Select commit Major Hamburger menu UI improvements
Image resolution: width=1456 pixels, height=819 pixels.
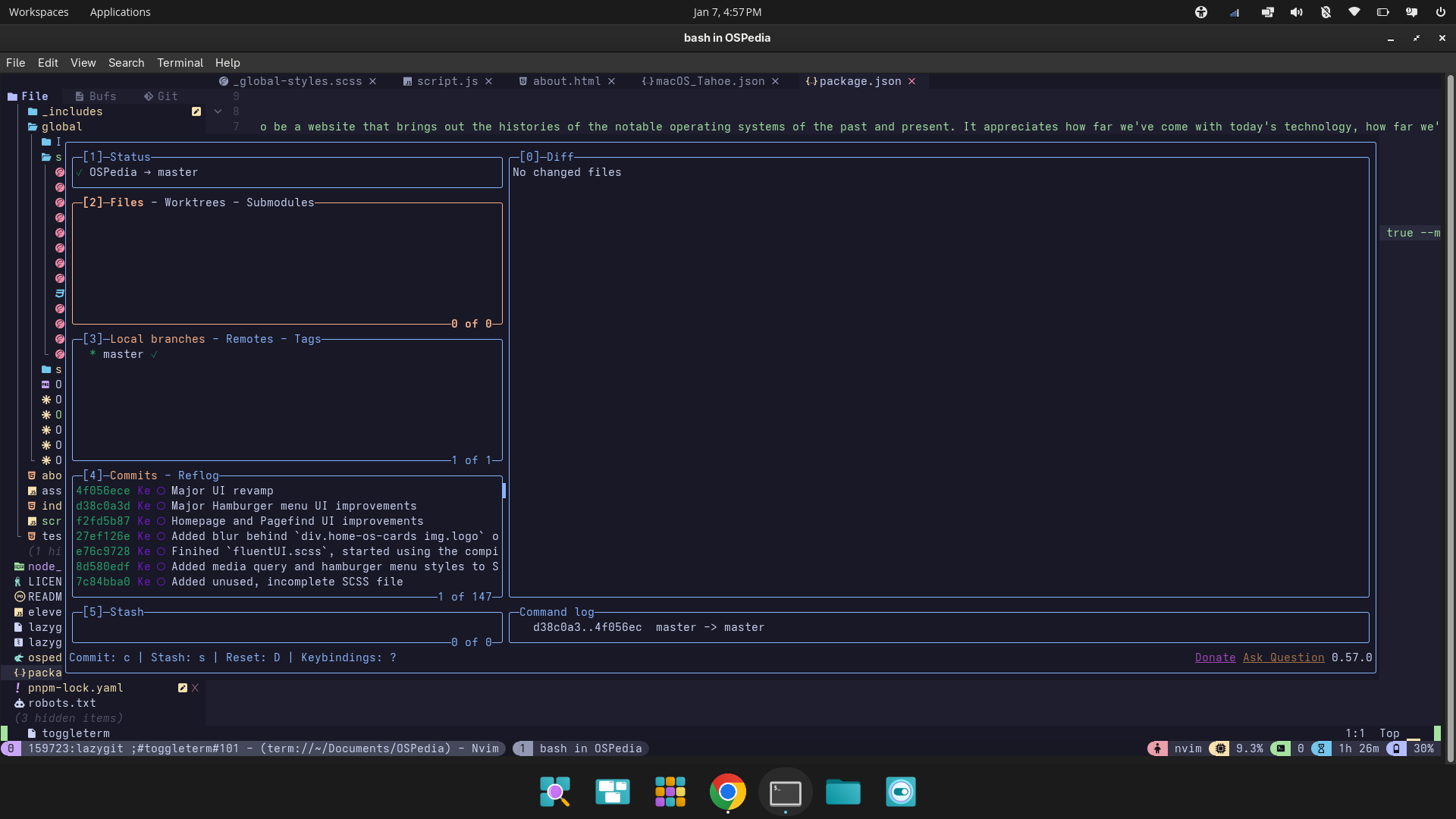click(x=293, y=506)
